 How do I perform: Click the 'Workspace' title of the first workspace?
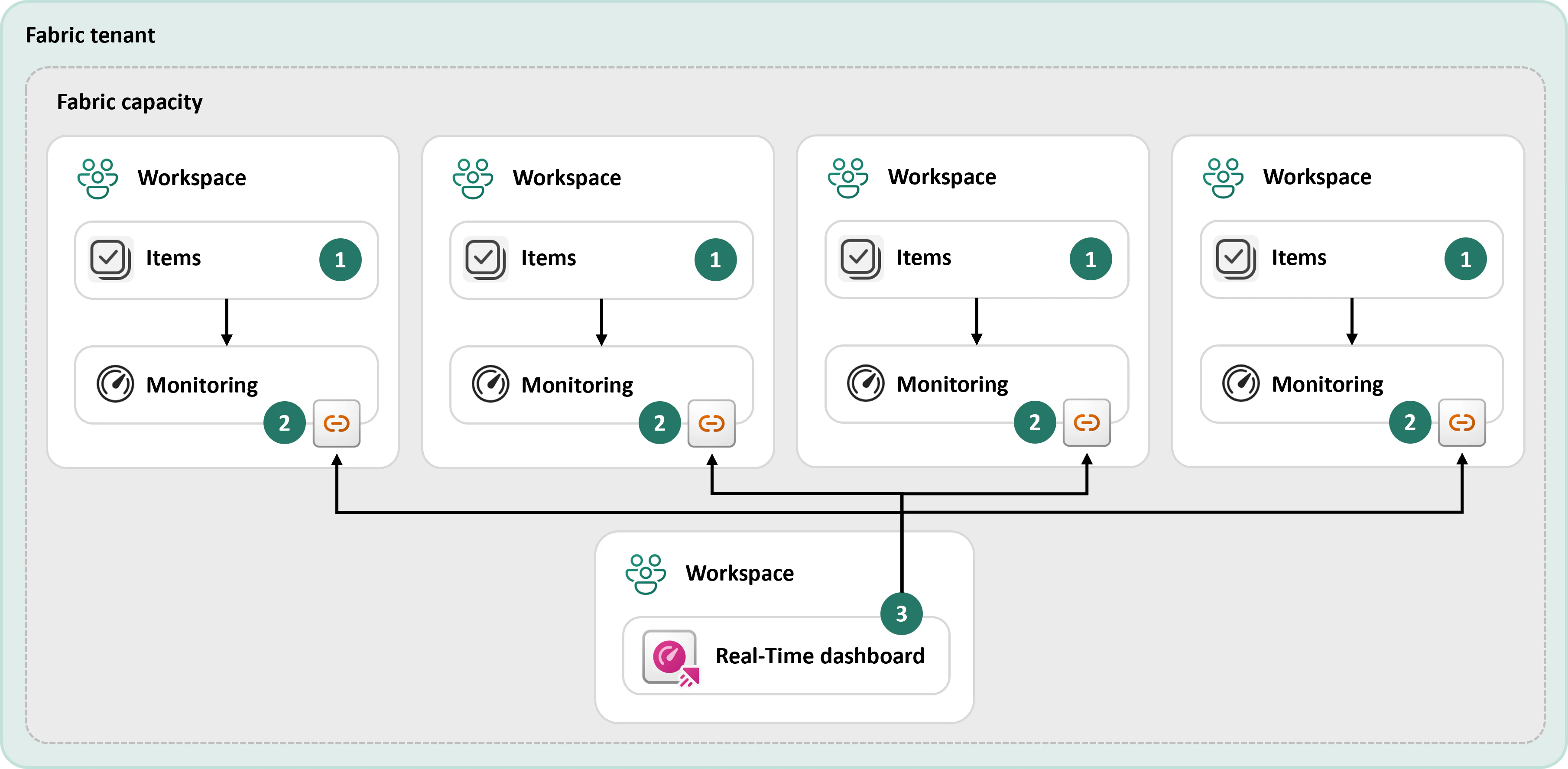(x=192, y=178)
